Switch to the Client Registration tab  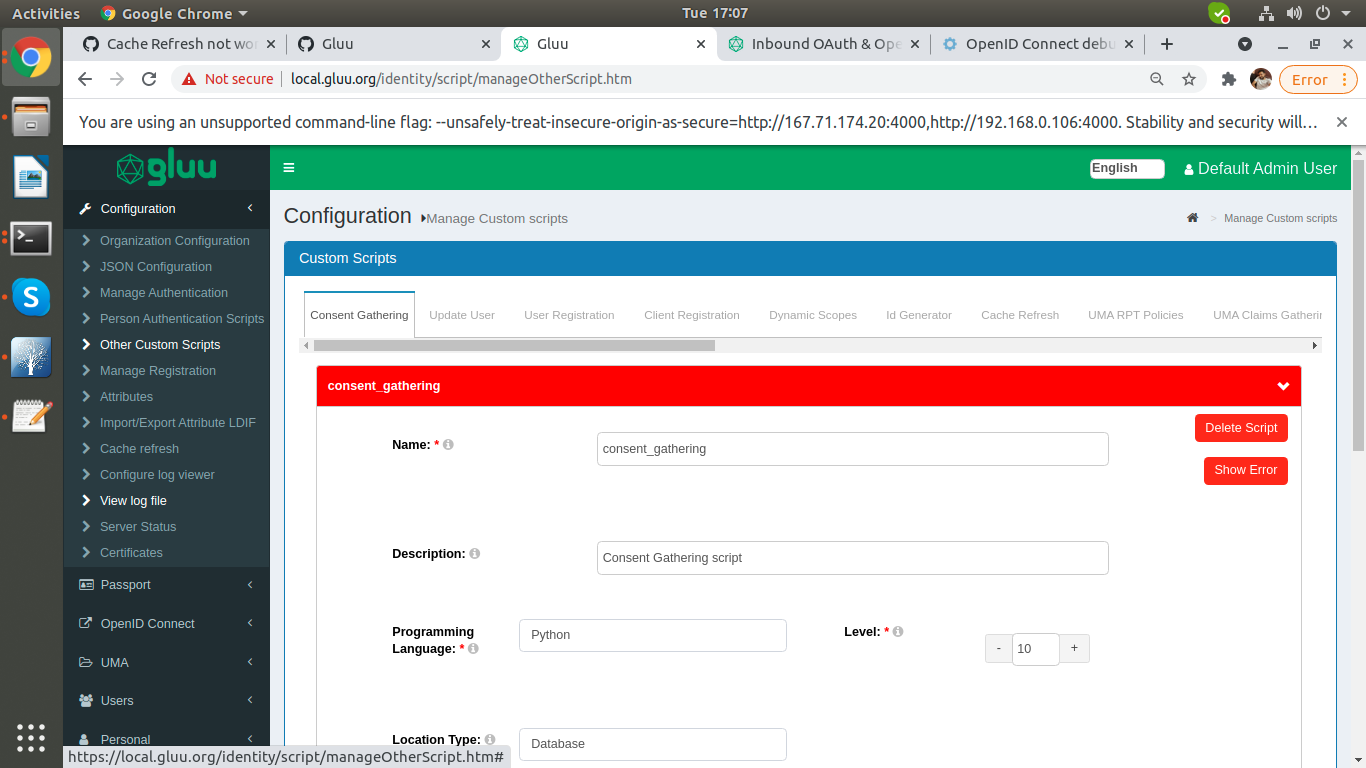692,315
